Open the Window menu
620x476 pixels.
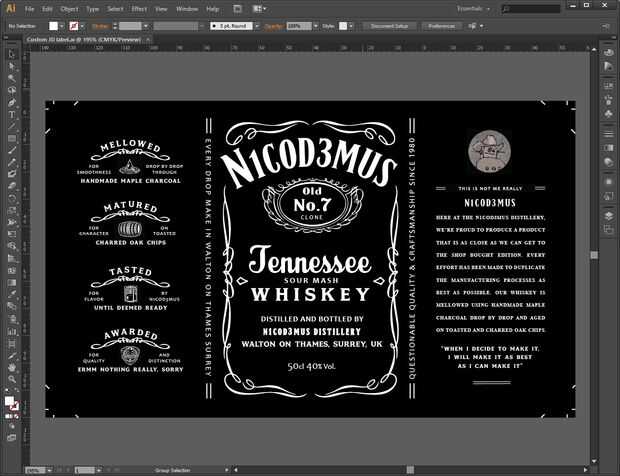(x=187, y=9)
